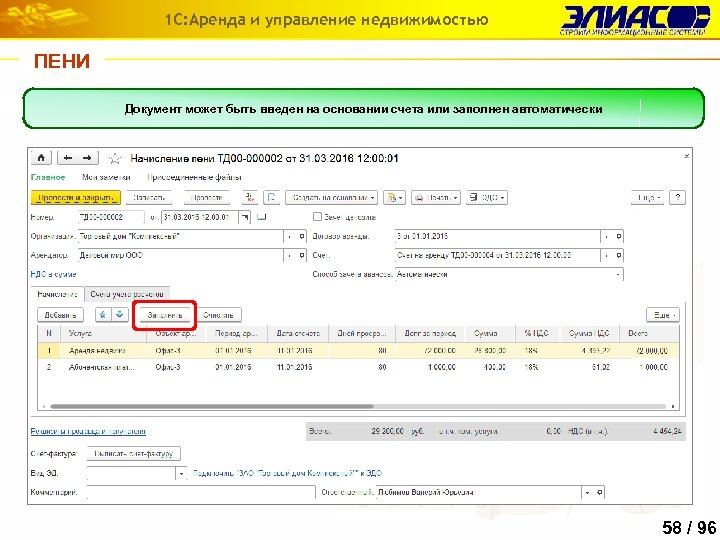Open the Мои заметки section
Viewport: 720px width, 540px height.
[106, 177]
